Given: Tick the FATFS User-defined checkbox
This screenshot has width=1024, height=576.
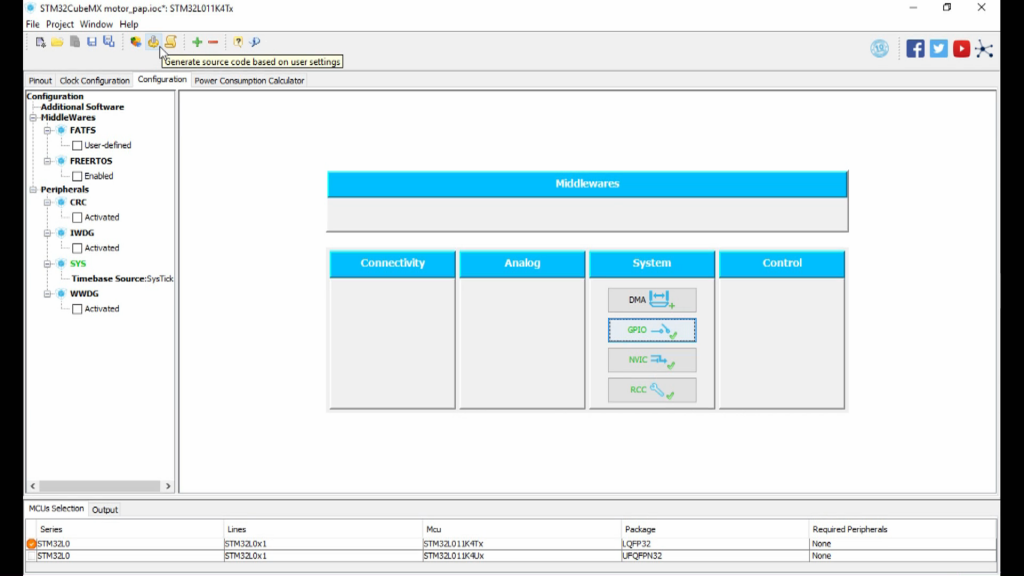Looking at the screenshot, I should (77, 146).
